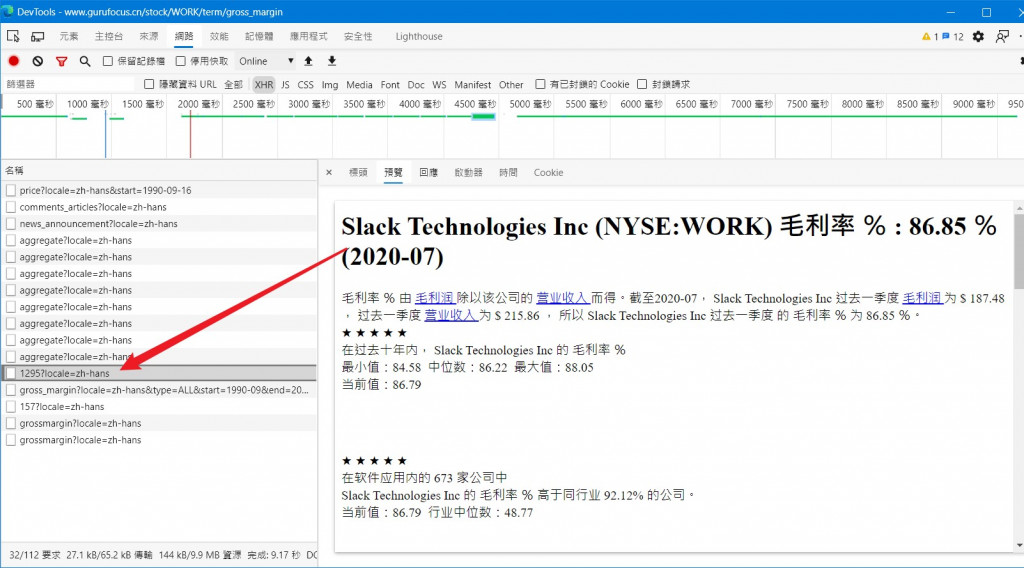1024x568 pixels.
Task: Open the 效能 panel tab
Action: click(x=219, y=37)
